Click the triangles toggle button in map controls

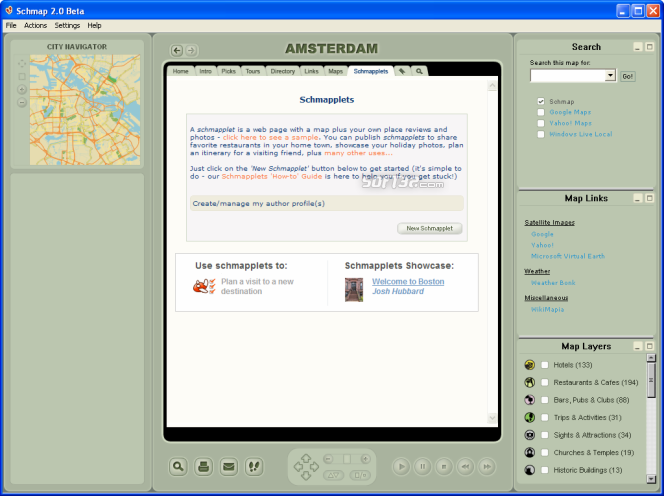click(x=334, y=475)
